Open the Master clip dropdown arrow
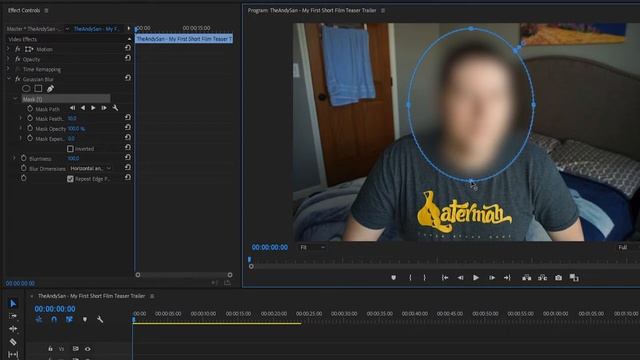The image size is (640, 360). (x=67, y=29)
